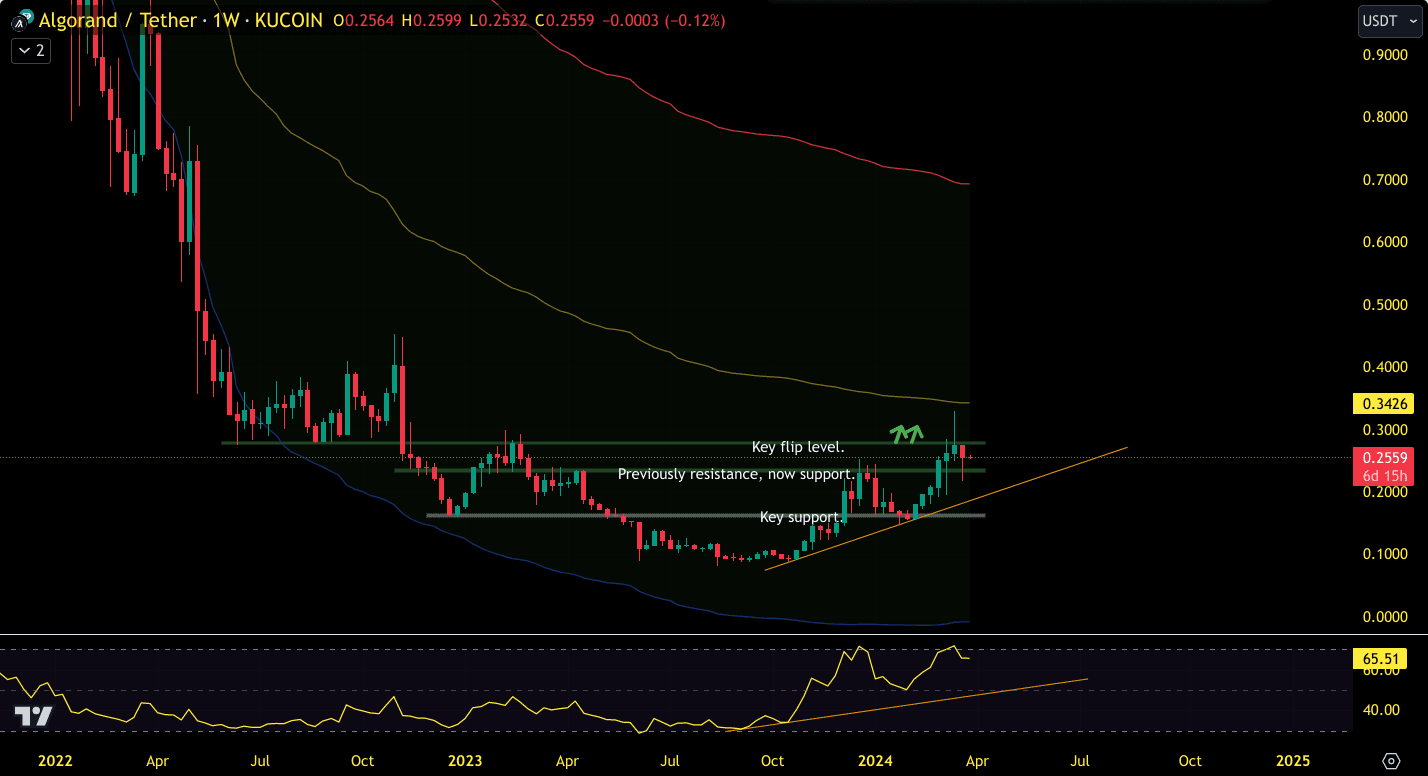Click the 2025 label on time axis
The image size is (1428, 776).
[x=1292, y=761]
